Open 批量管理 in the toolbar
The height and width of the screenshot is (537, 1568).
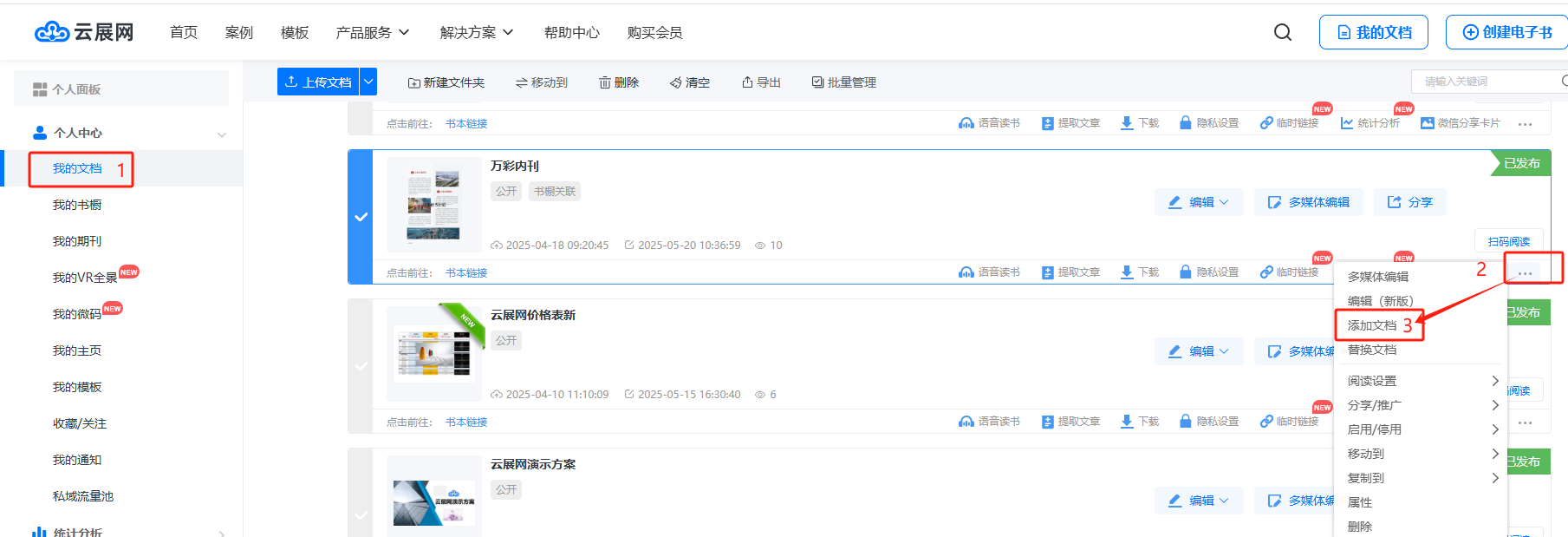(x=843, y=82)
